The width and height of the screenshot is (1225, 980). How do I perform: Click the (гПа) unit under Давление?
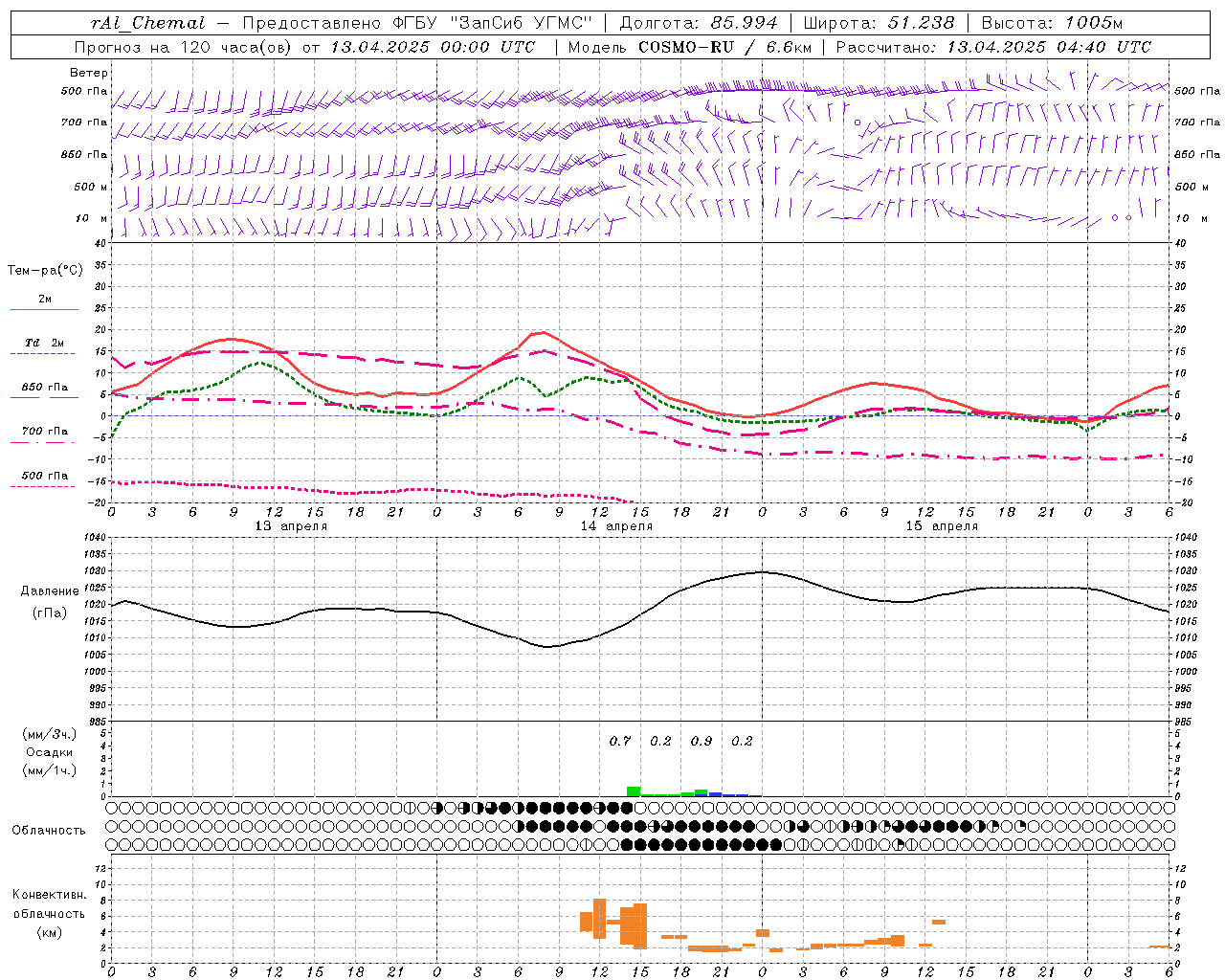[x=50, y=613]
